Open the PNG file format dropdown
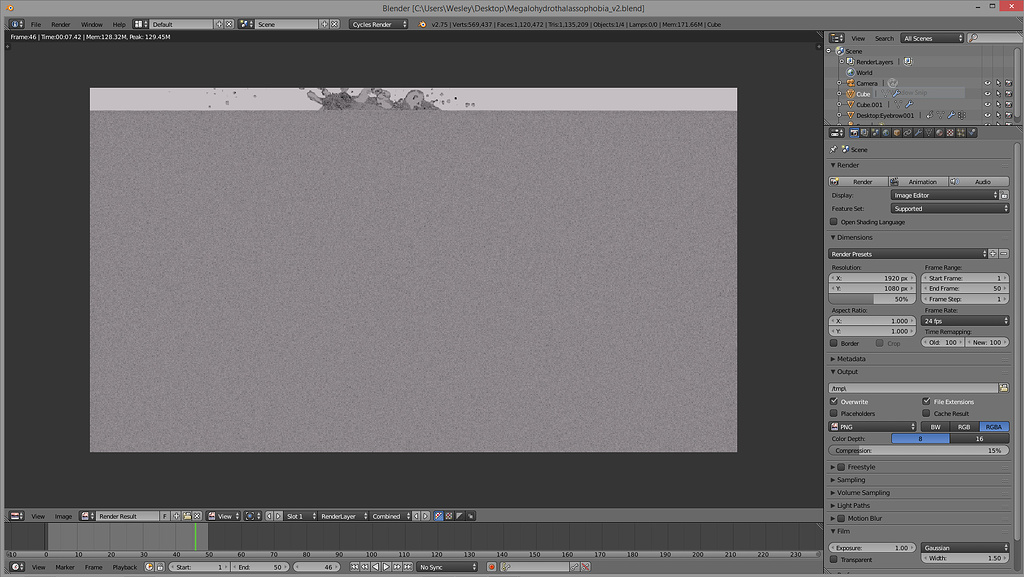The image size is (1024, 577). [872, 427]
